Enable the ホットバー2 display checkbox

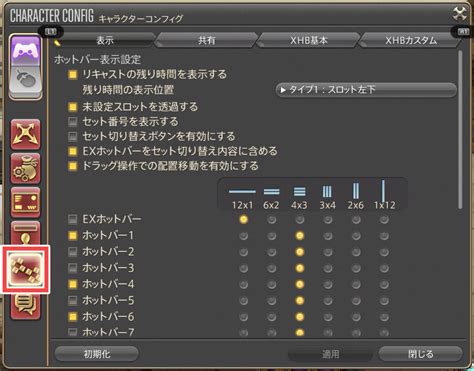click(73, 252)
